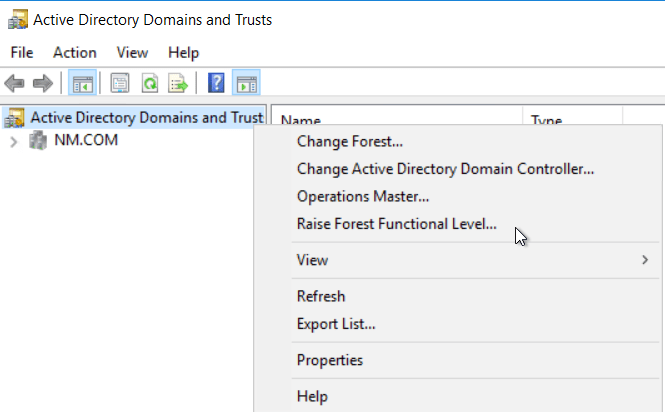Open the View menu in menu bar
665x412 pixels.
coord(132,53)
